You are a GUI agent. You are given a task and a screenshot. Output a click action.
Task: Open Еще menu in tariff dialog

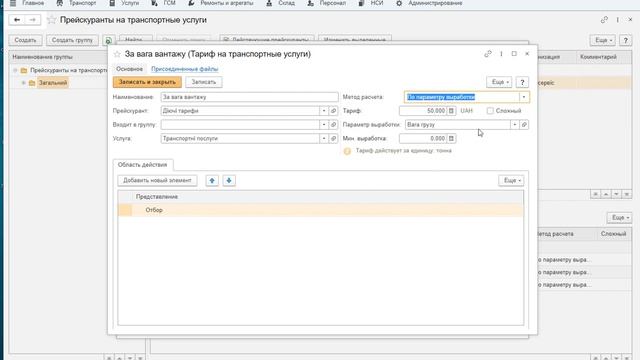(x=499, y=82)
